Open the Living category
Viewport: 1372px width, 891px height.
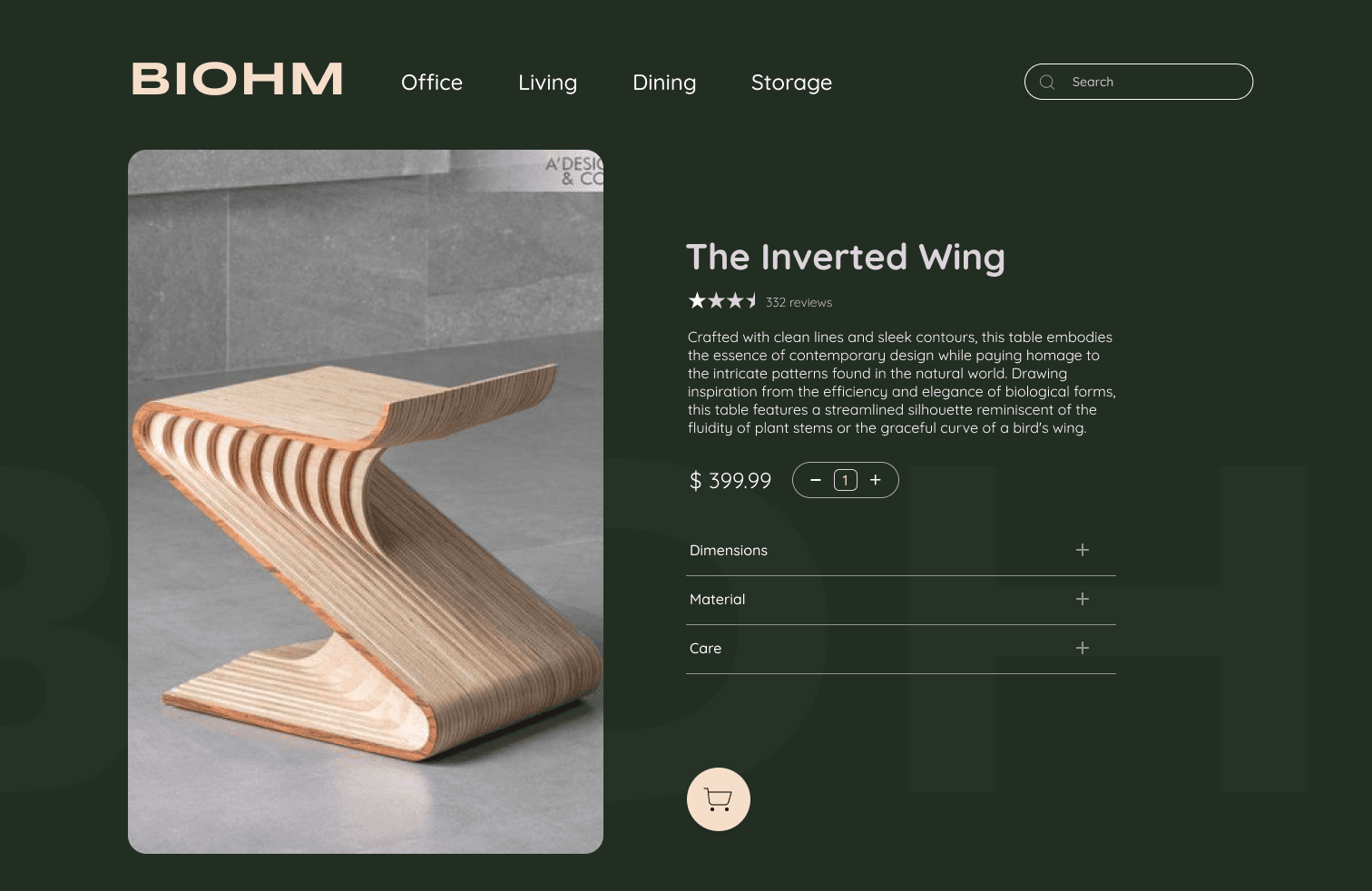[547, 83]
